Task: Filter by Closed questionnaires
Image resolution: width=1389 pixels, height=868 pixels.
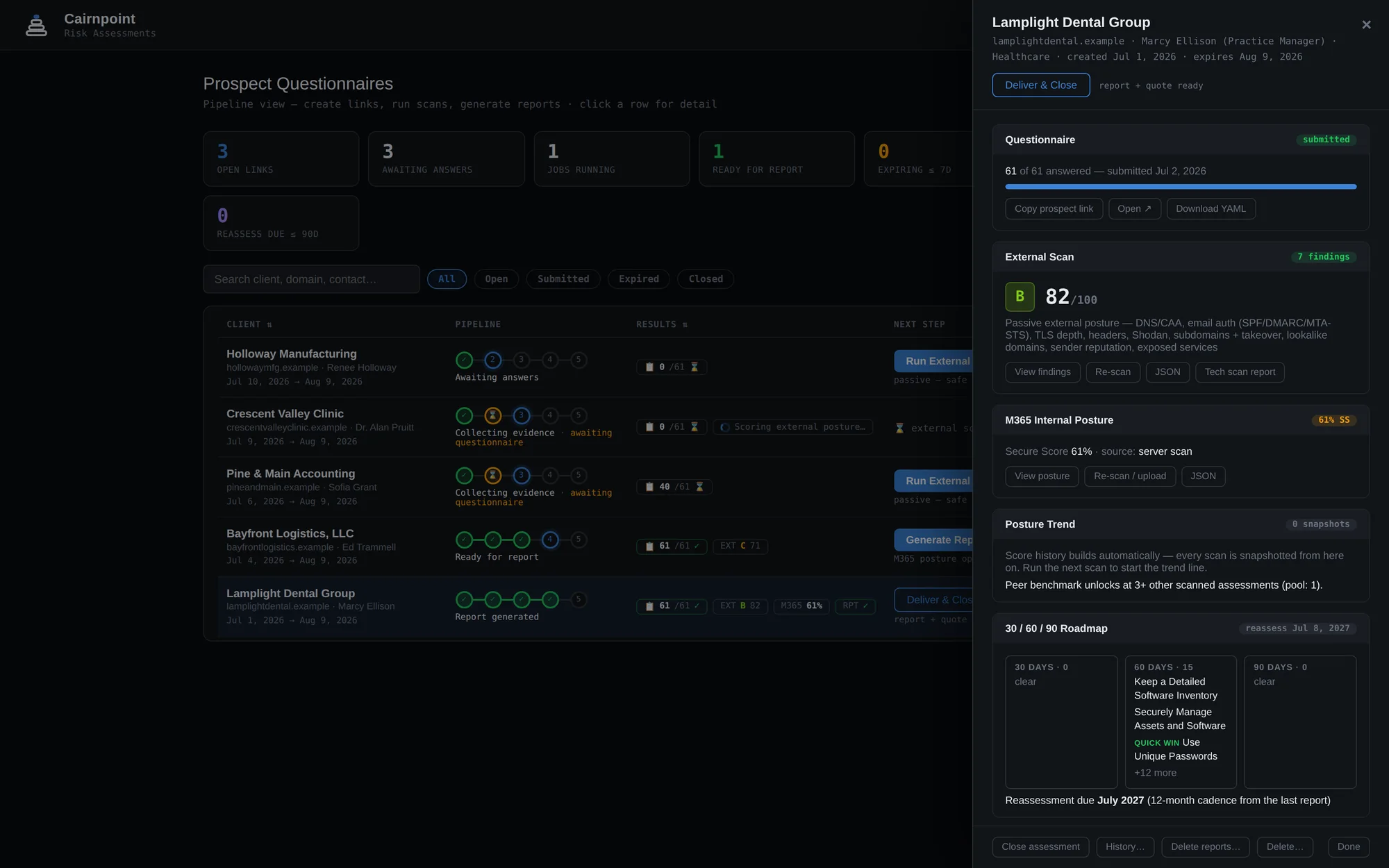Action: pos(706,279)
